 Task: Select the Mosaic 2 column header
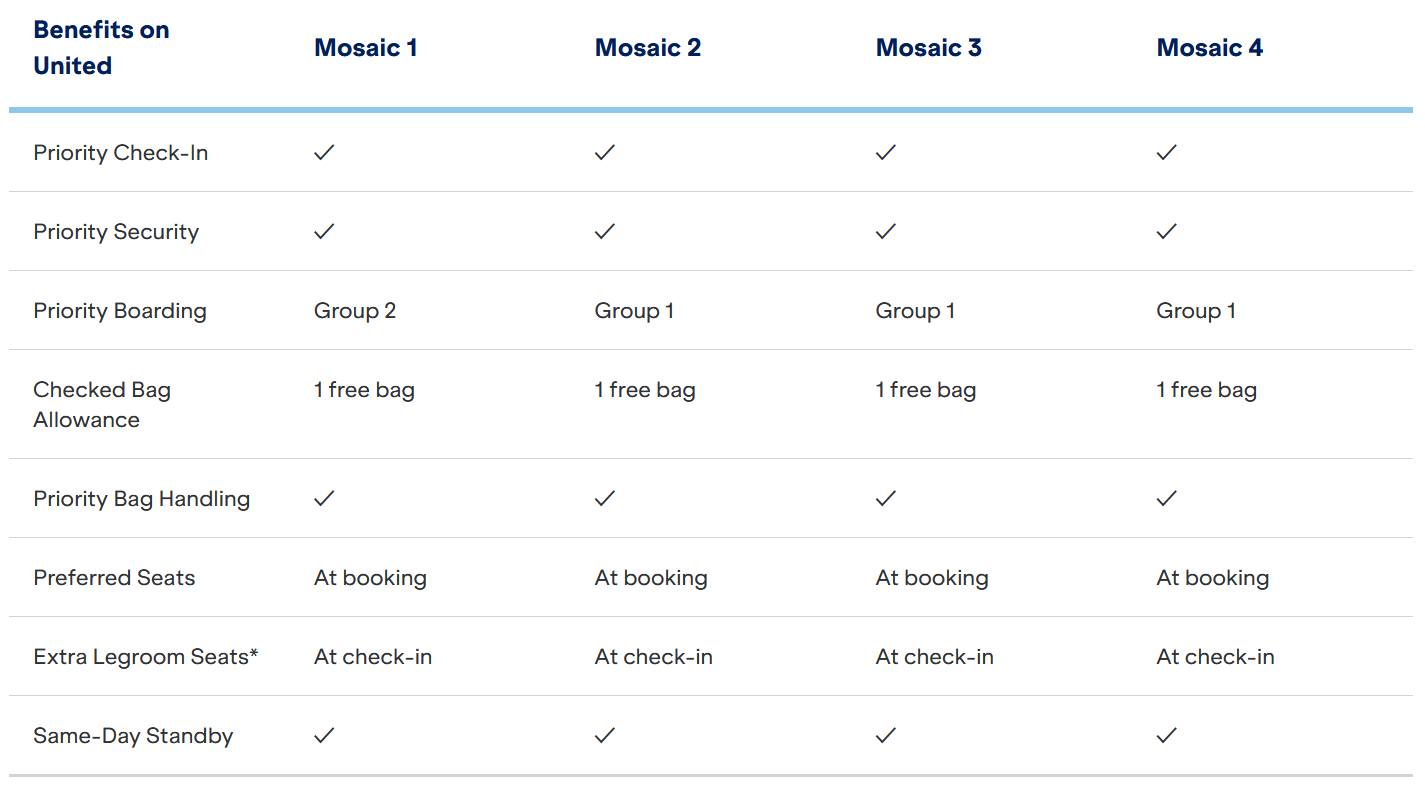(648, 47)
